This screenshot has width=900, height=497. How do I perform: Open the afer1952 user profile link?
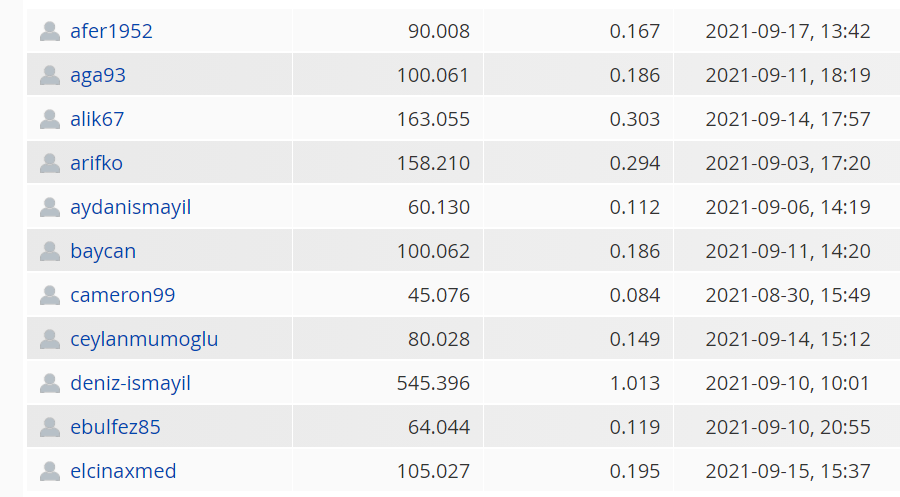tap(111, 31)
